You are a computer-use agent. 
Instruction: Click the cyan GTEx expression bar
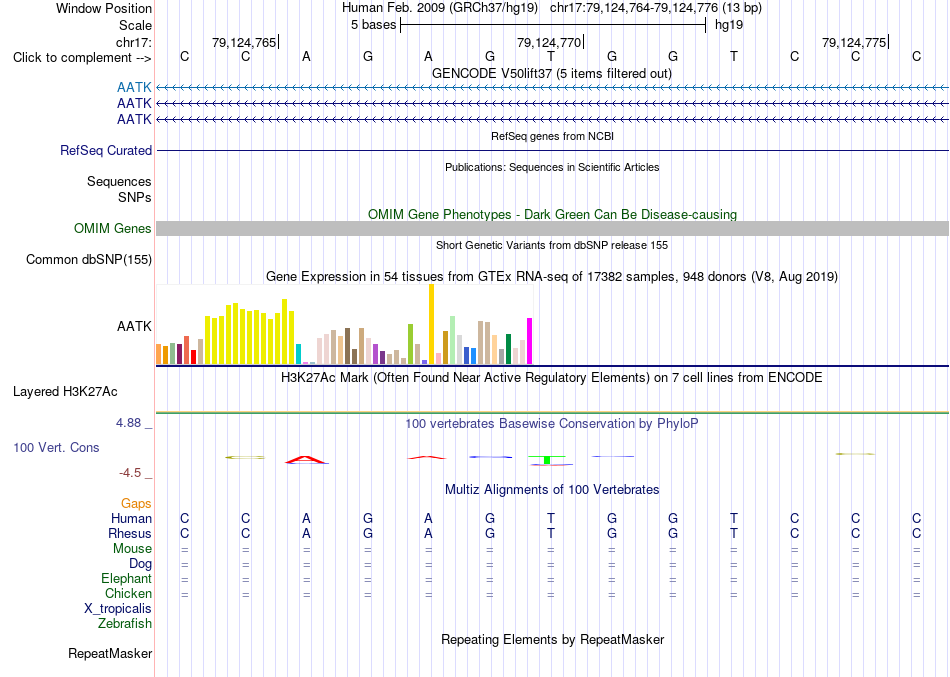298,354
